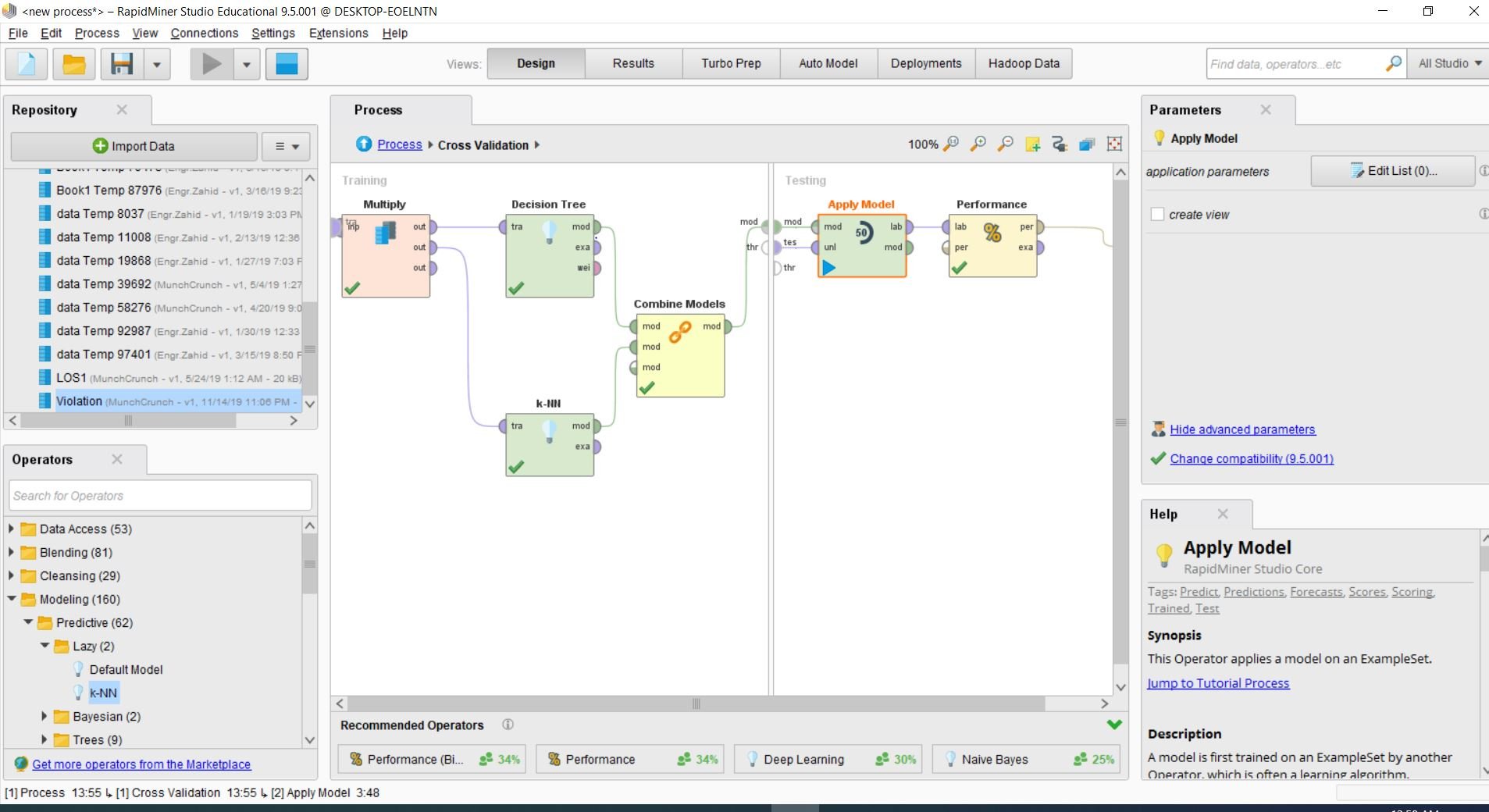Select the Default Model operator

(x=126, y=669)
